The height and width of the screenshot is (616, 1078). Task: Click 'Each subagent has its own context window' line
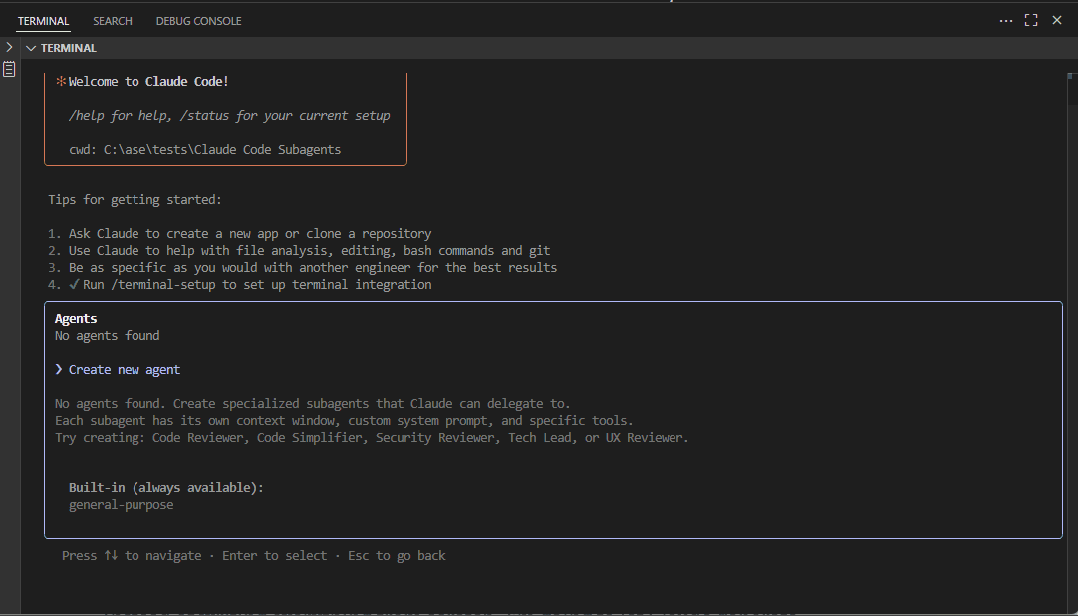tap(344, 420)
